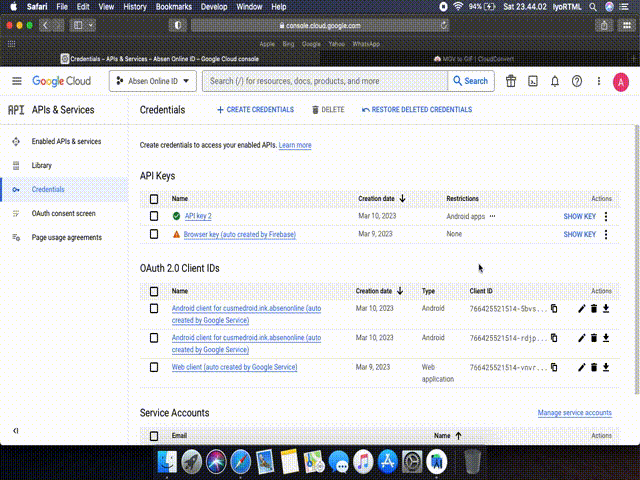This screenshot has height=480, width=640.
Task: Click the Free trial gift icon
Action: [x=511, y=81]
